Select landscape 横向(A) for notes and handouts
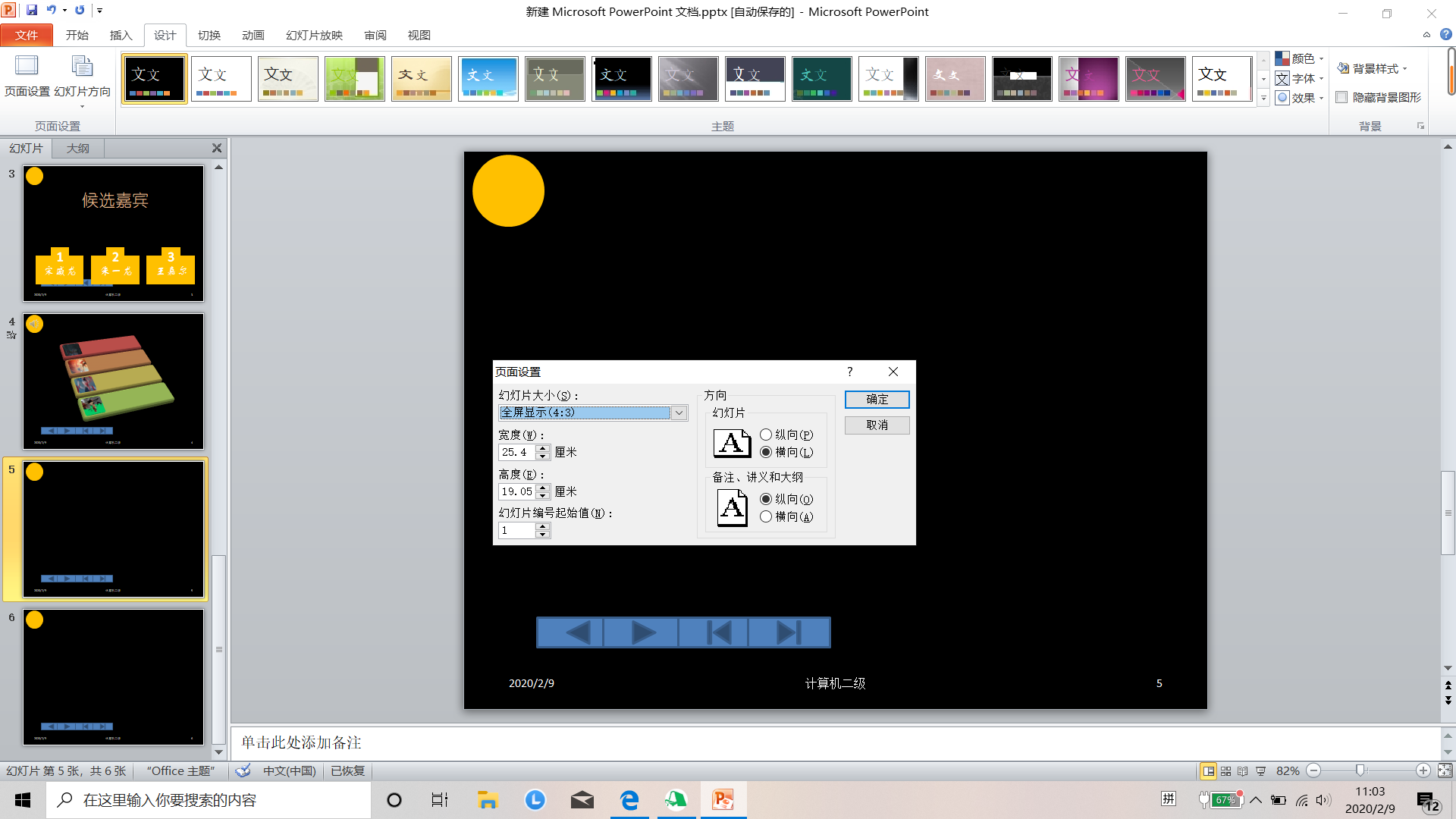The image size is (1456, 819). (766, 516)
